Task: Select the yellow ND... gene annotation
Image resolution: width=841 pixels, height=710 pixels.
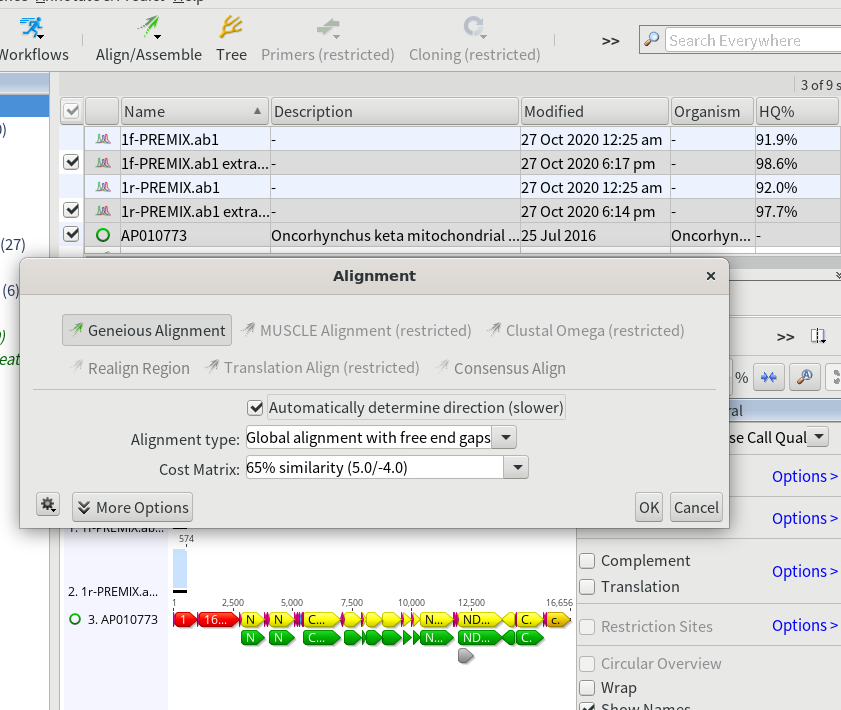Action: (478, 620)
